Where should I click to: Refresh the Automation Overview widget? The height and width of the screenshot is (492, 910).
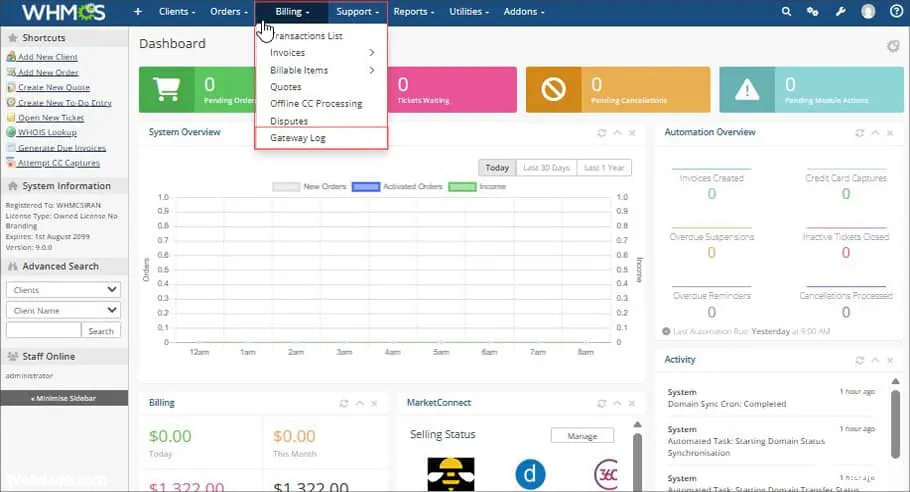point(860,133)
